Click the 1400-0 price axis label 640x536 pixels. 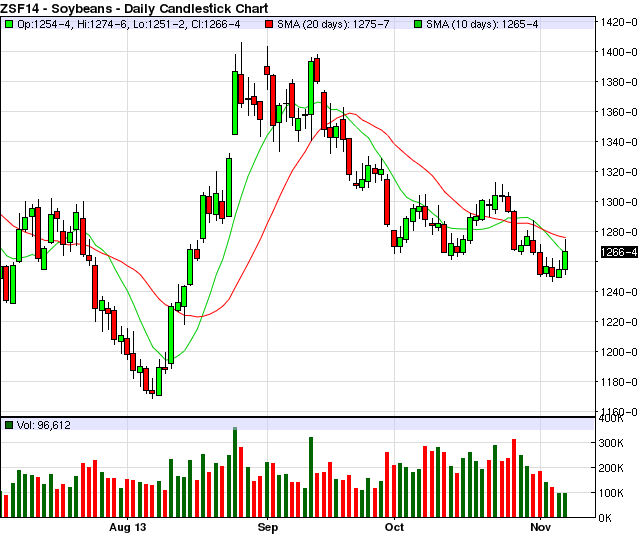618,52
